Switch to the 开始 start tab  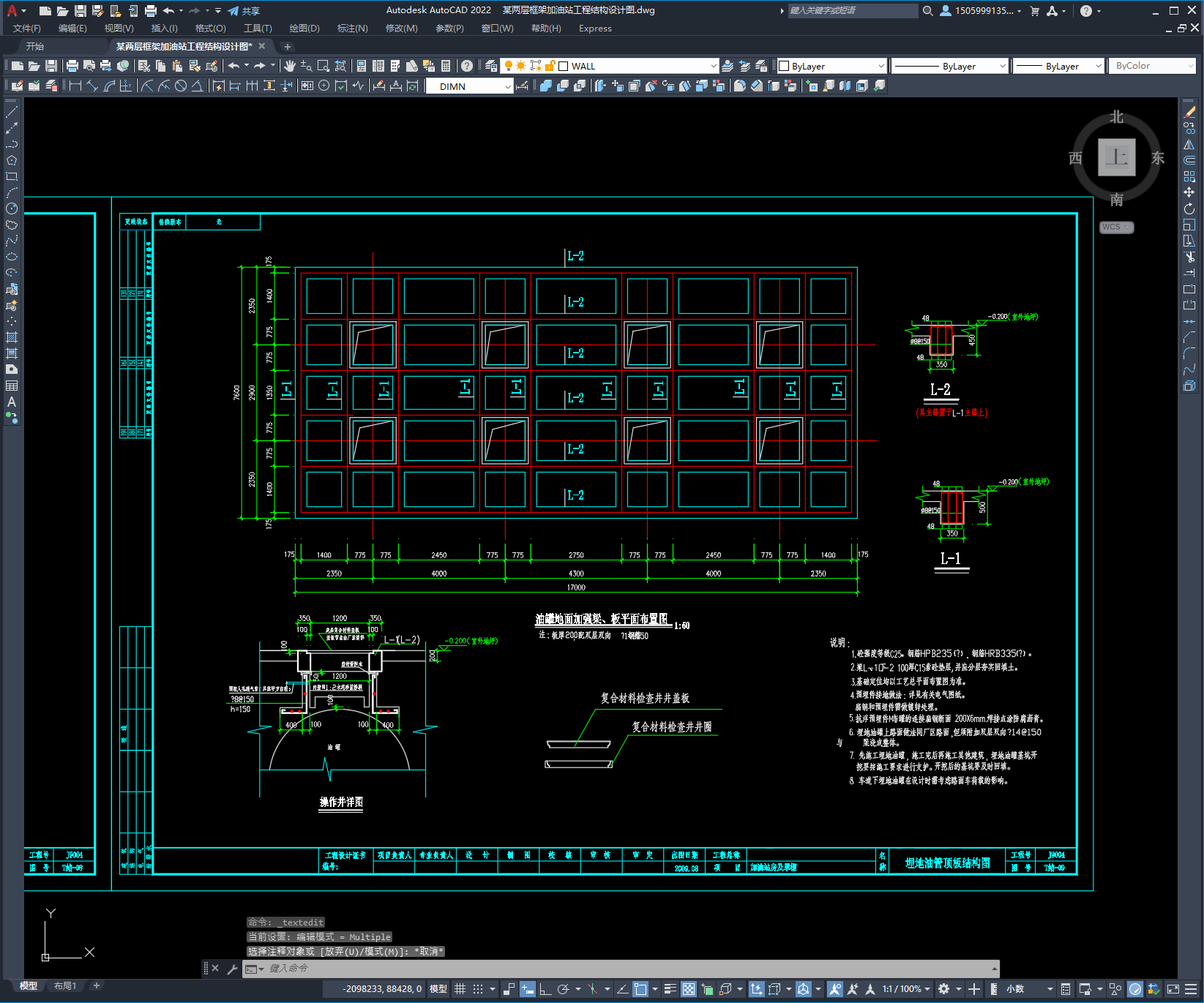[x=35, y=46]
